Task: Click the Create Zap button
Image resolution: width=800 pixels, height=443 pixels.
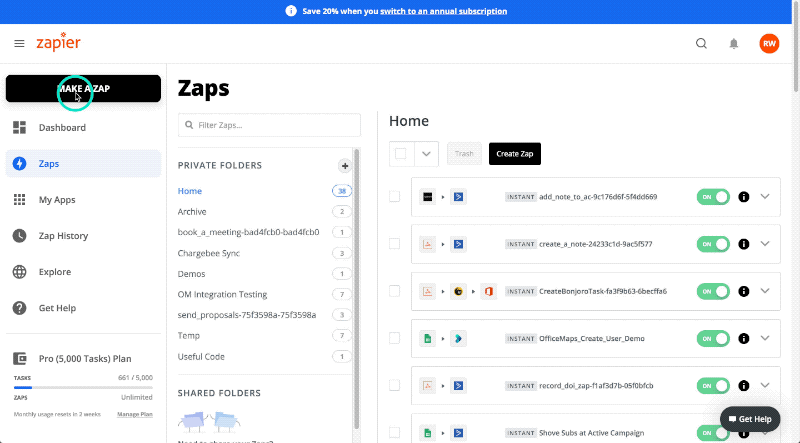Action: [x=515, y=154]
